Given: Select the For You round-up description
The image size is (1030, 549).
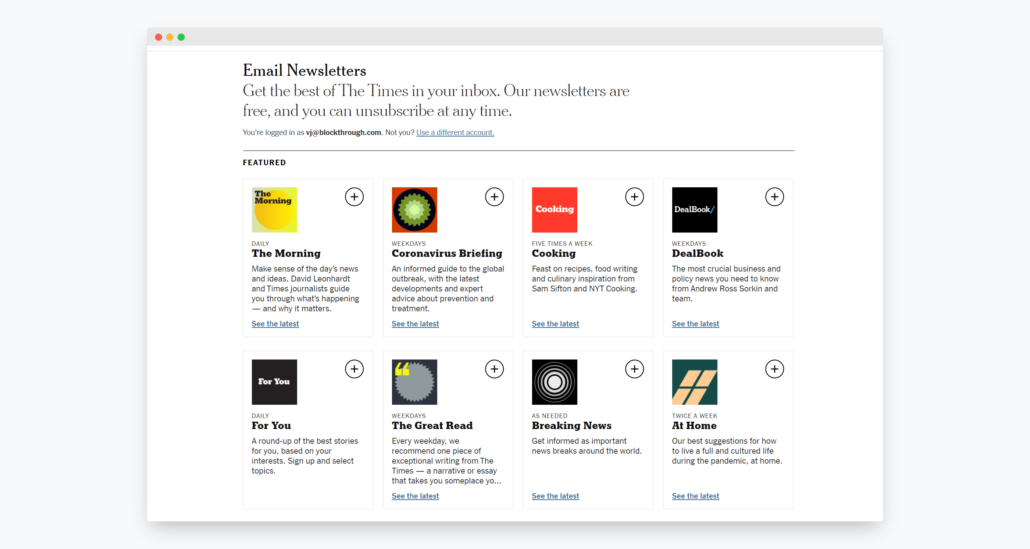Looking at the screenshot, I should tap(305, 456).
